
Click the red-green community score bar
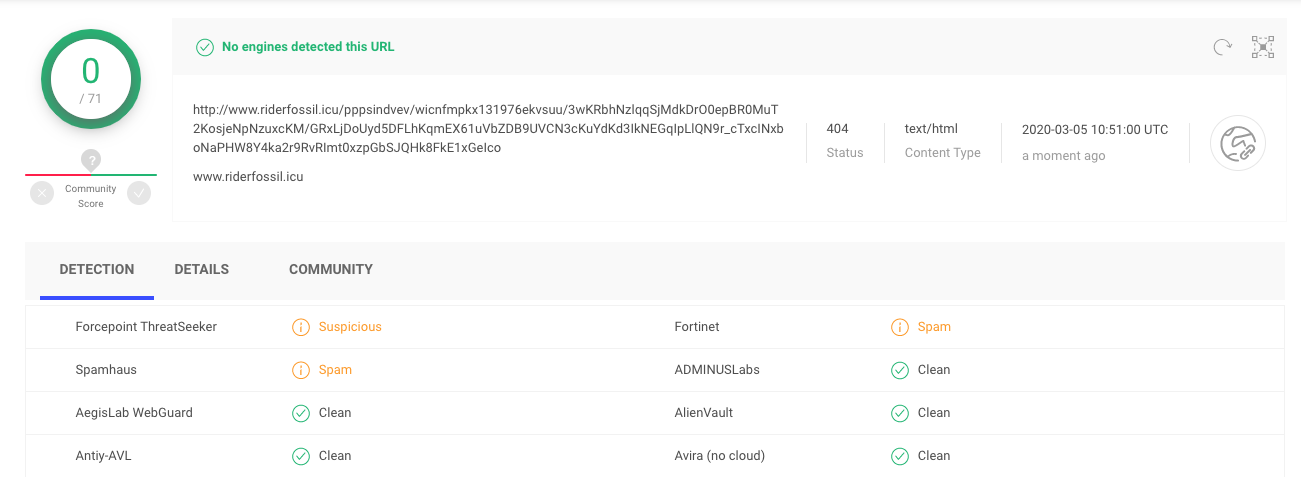click(91, 175)
